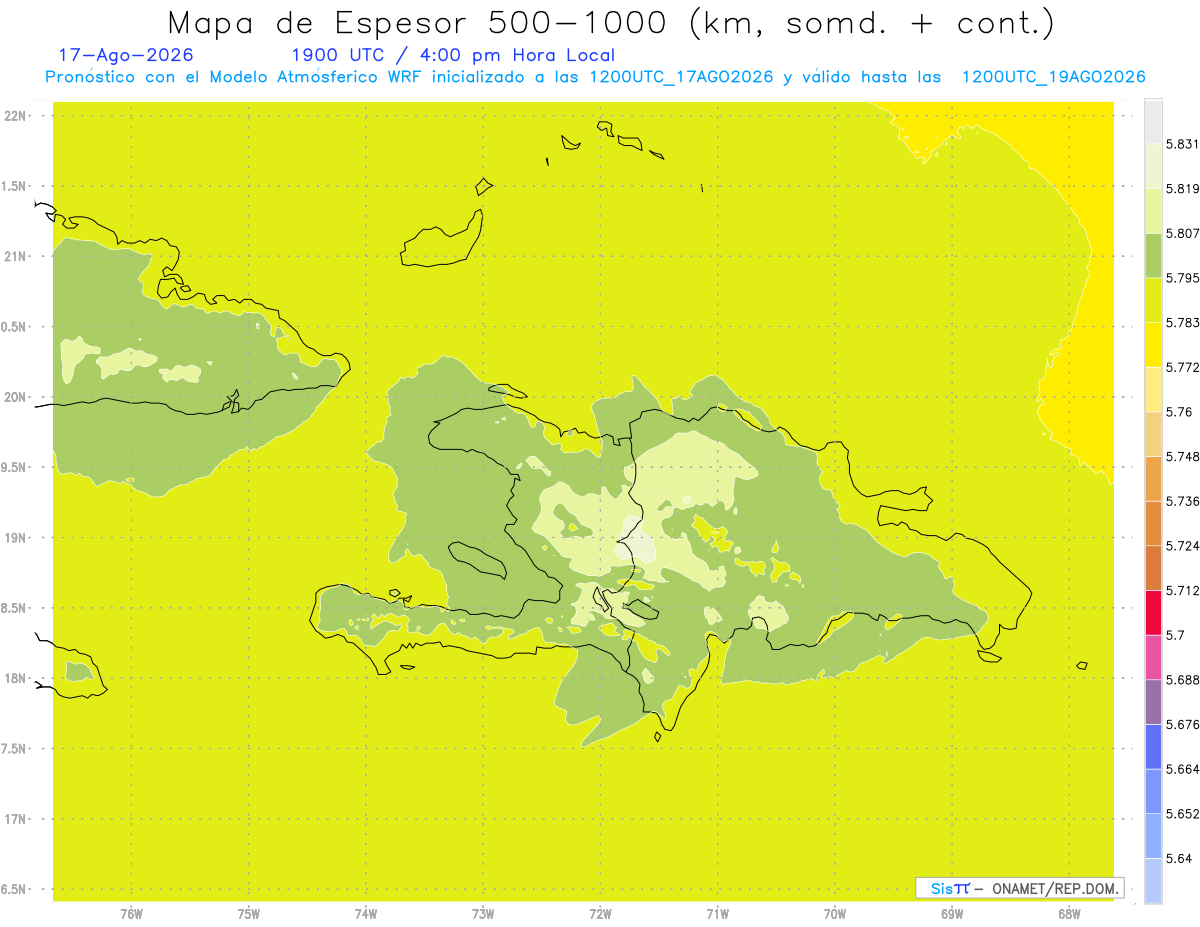The width and height of the screenshot is (1200, 927).
Task: Click the longitude label '71W'
Action: coord(717,914)
